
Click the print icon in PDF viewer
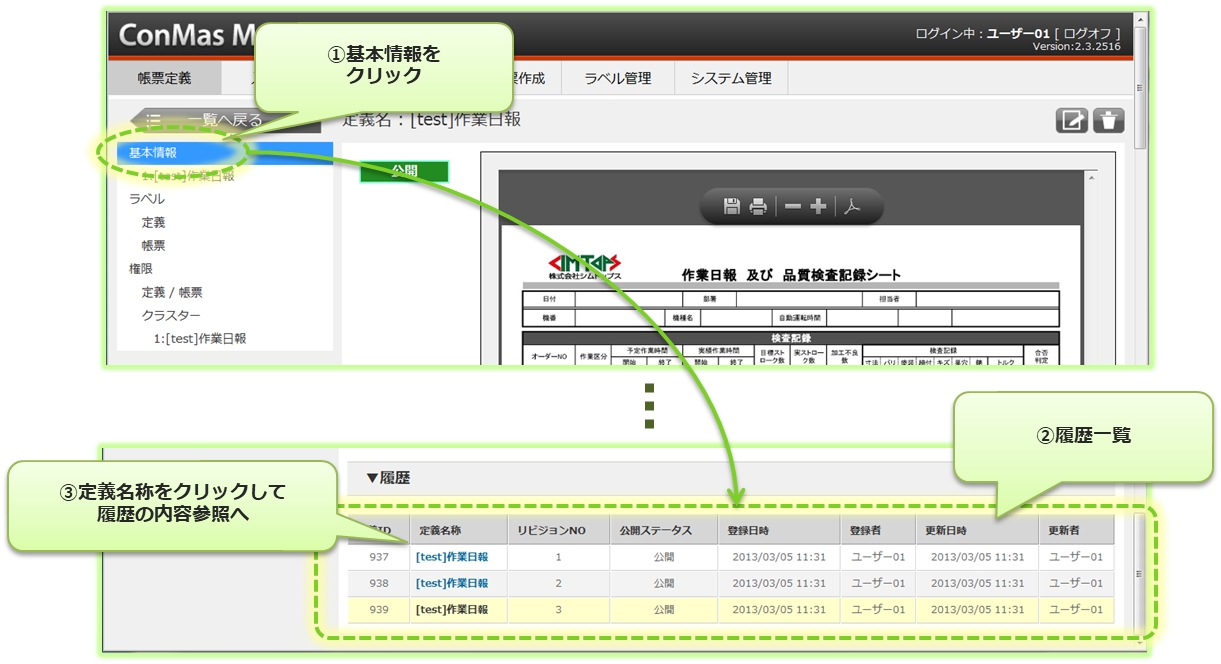759,206
